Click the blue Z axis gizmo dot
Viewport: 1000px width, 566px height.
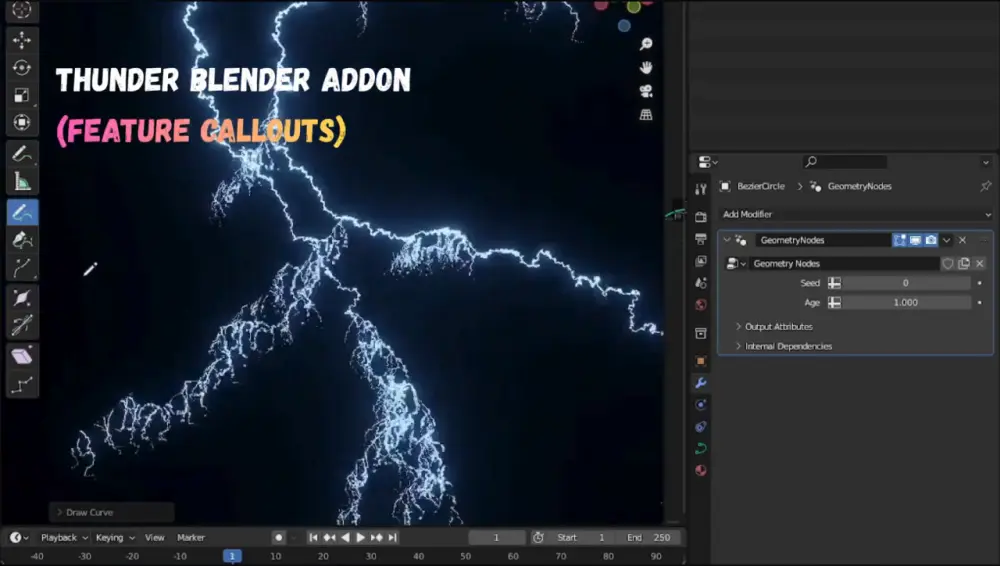pyautogui.click(x=624, y=26)
